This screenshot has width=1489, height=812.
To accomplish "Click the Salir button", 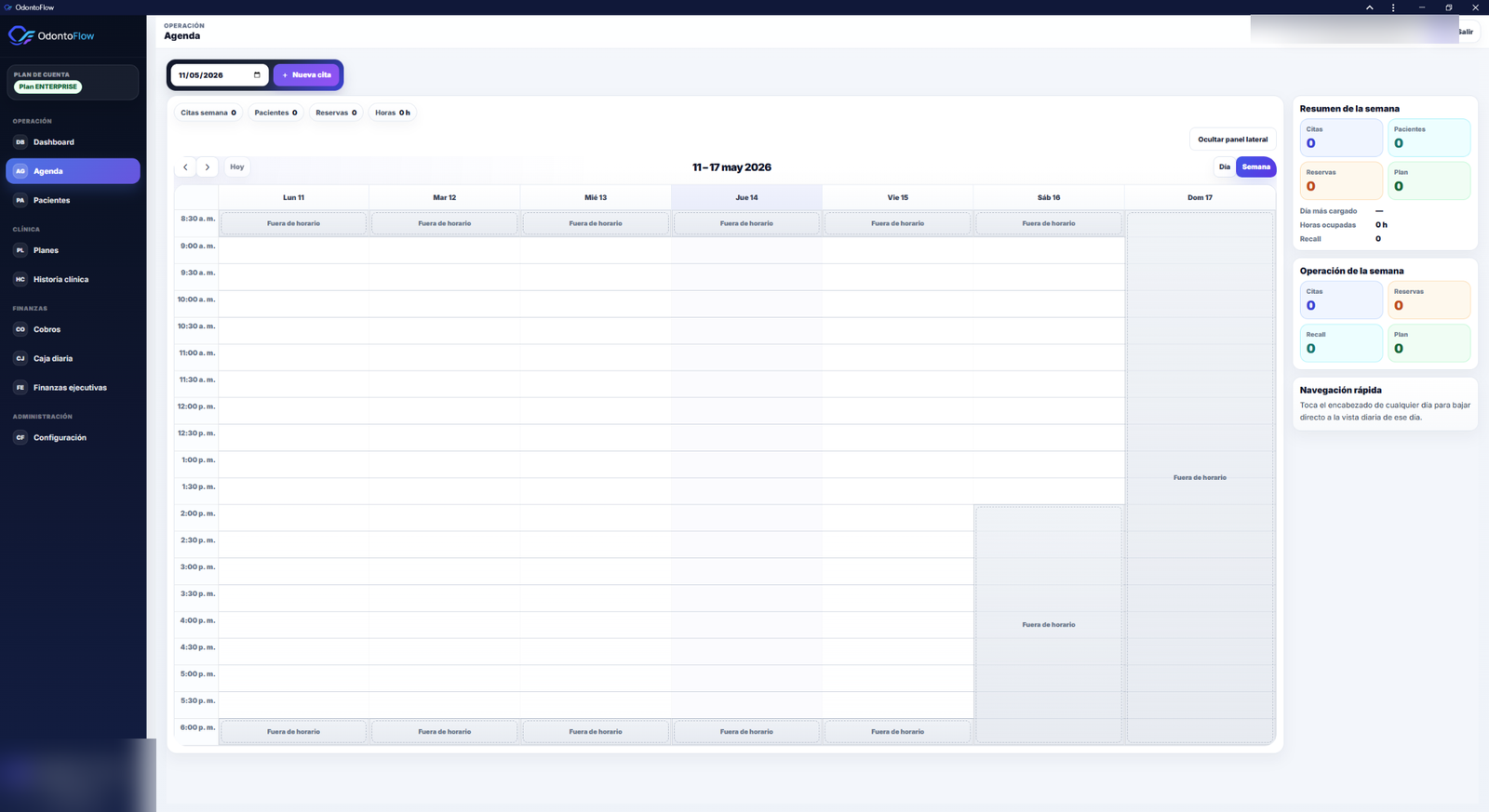I will [1467, 32].
